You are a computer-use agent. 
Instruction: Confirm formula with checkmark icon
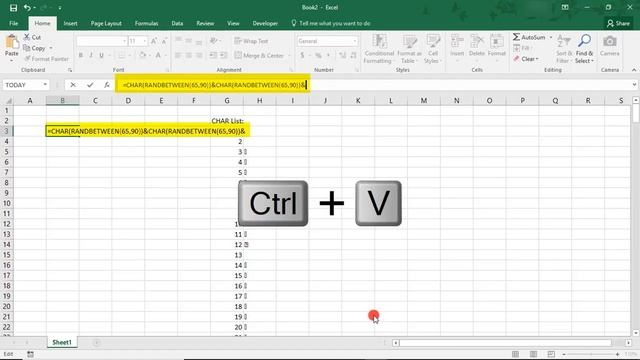point(90,85)
